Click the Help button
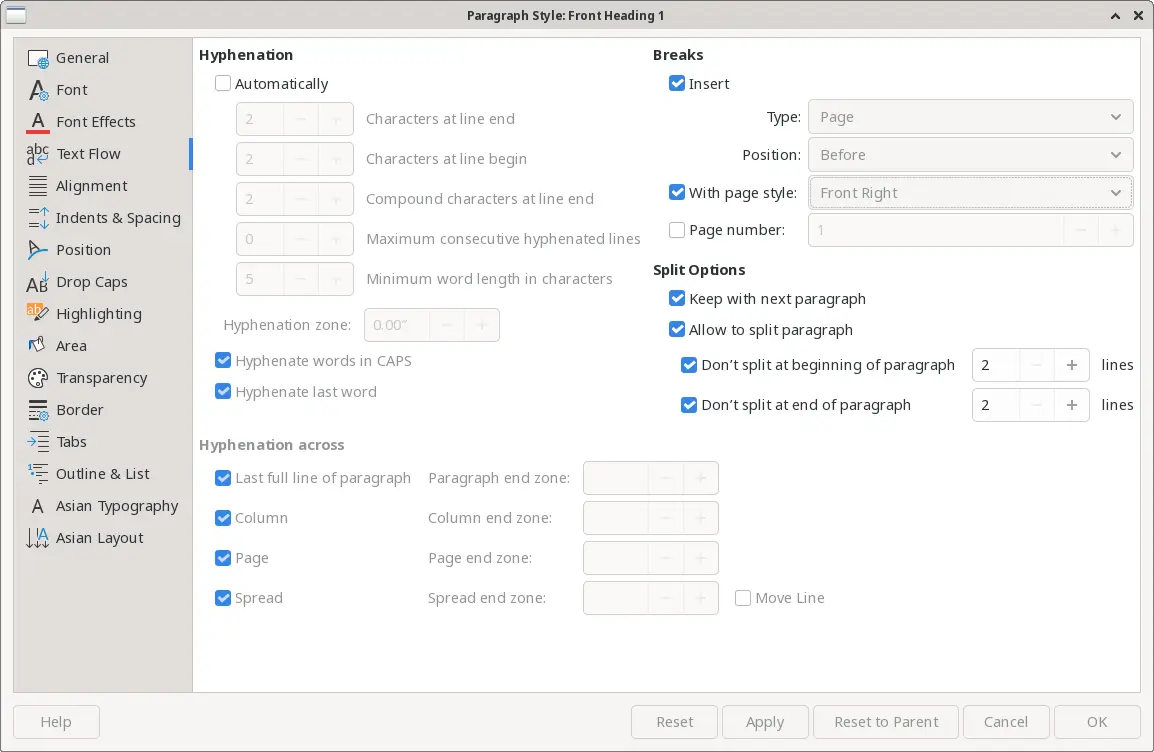Image resolution: width=1154 pixels, height=752 pixels. pos(56,722)
